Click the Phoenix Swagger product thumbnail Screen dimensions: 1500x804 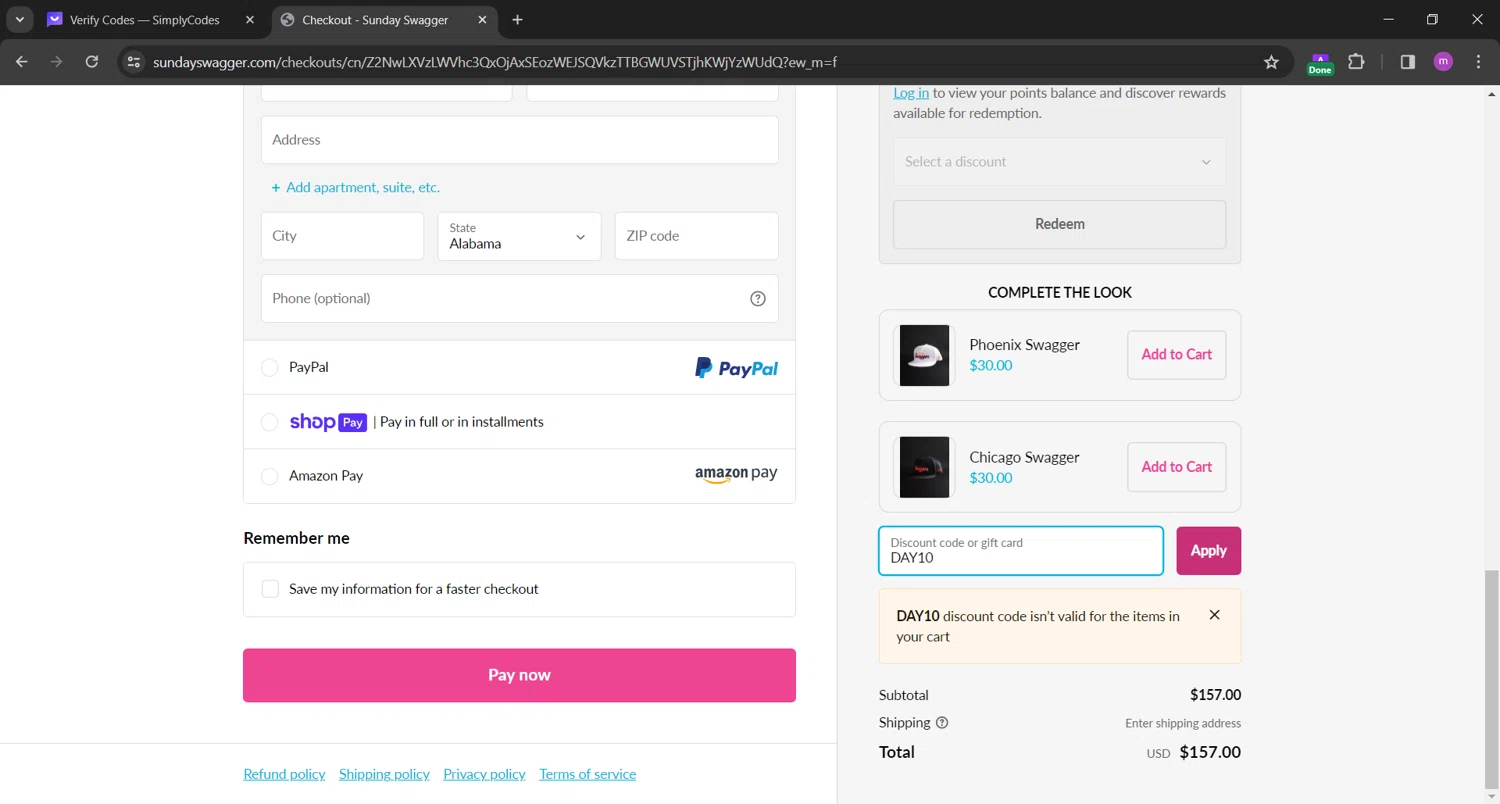coord(924,355)
